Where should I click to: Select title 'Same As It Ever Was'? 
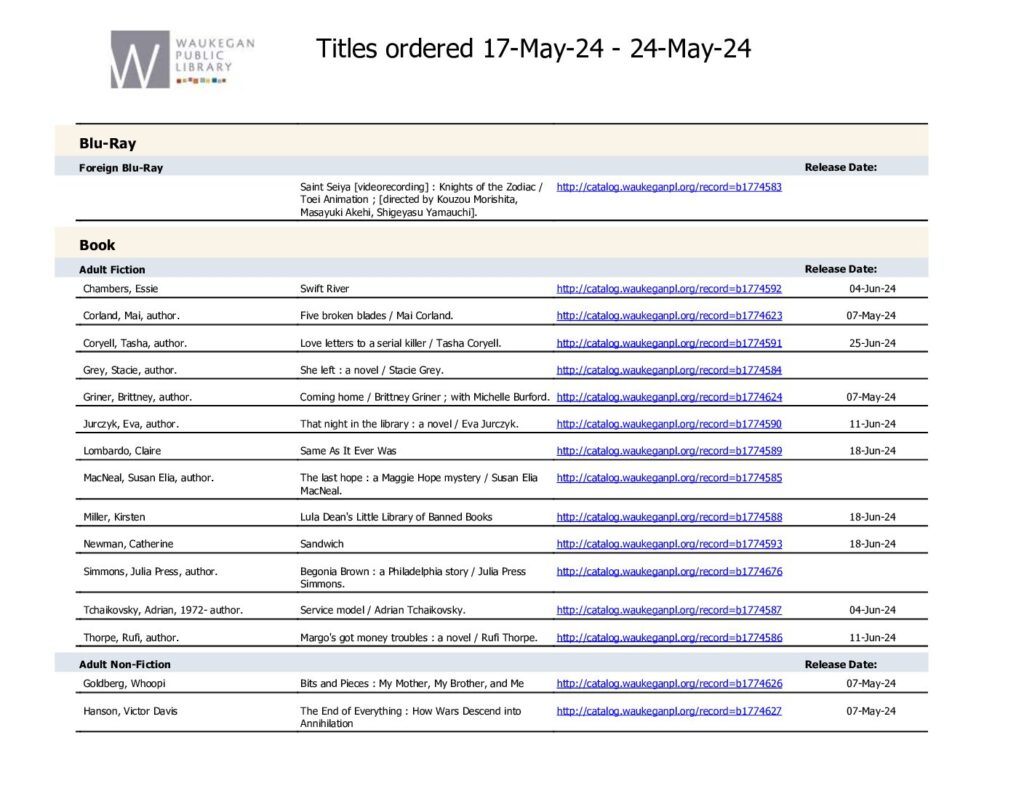pyautogui.click(x=348, y=451)
